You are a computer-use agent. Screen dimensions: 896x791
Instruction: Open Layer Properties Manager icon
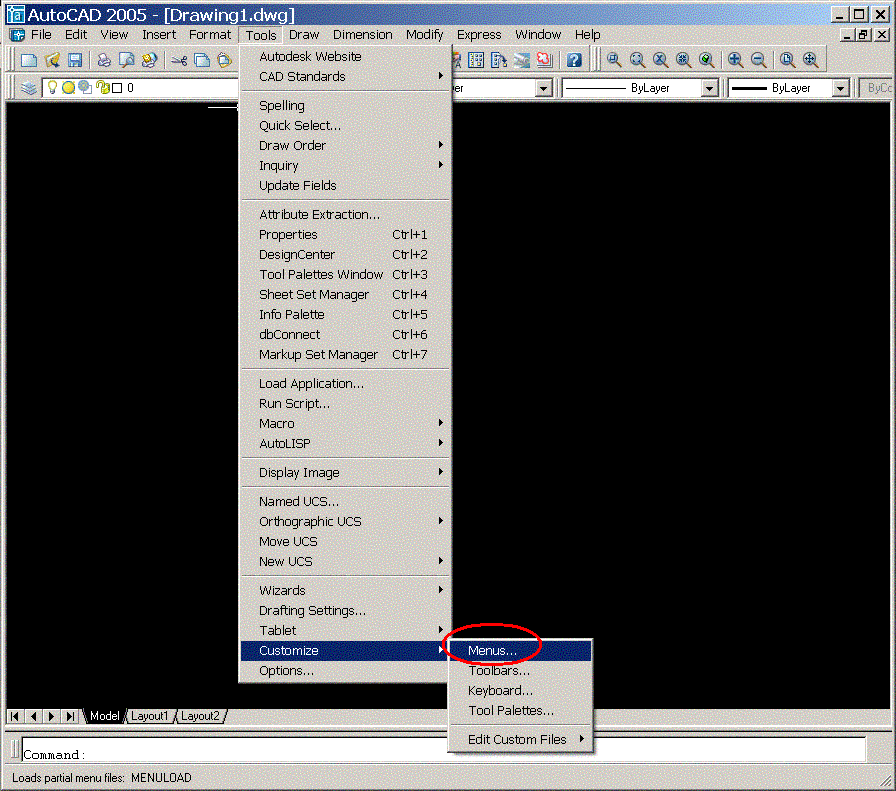[x=29, y=88]
